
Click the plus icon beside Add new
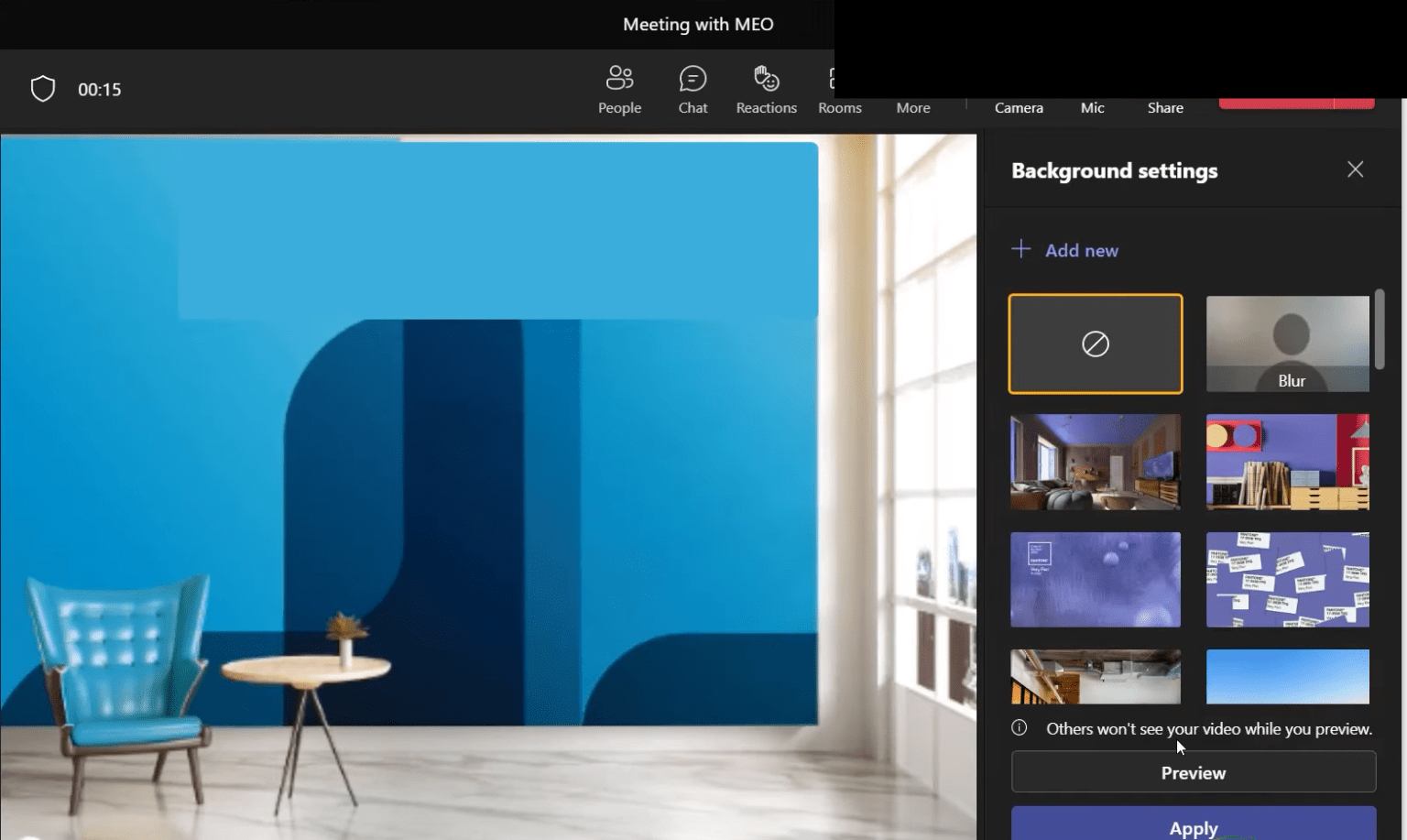(1020, 248)
